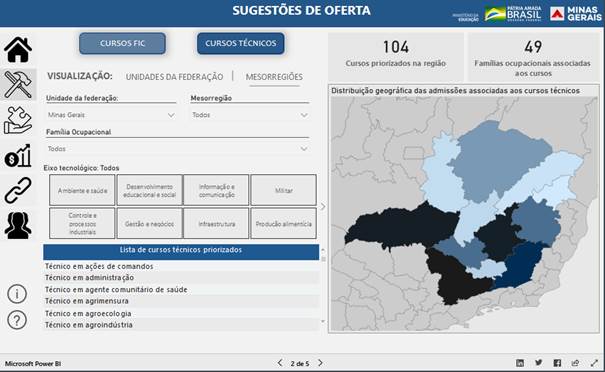Image resolution: width=605 pixels, height=372 pixels.
Task: Open the chain link icon page
Action: pyautogui.click(x=18, y=190)
